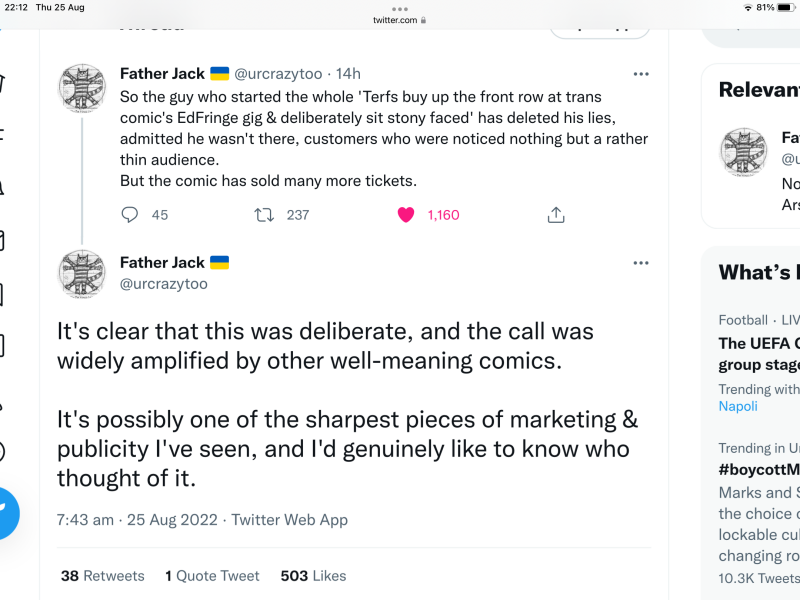Retweet the first tweet with 237 retweets

click(265, 214)
